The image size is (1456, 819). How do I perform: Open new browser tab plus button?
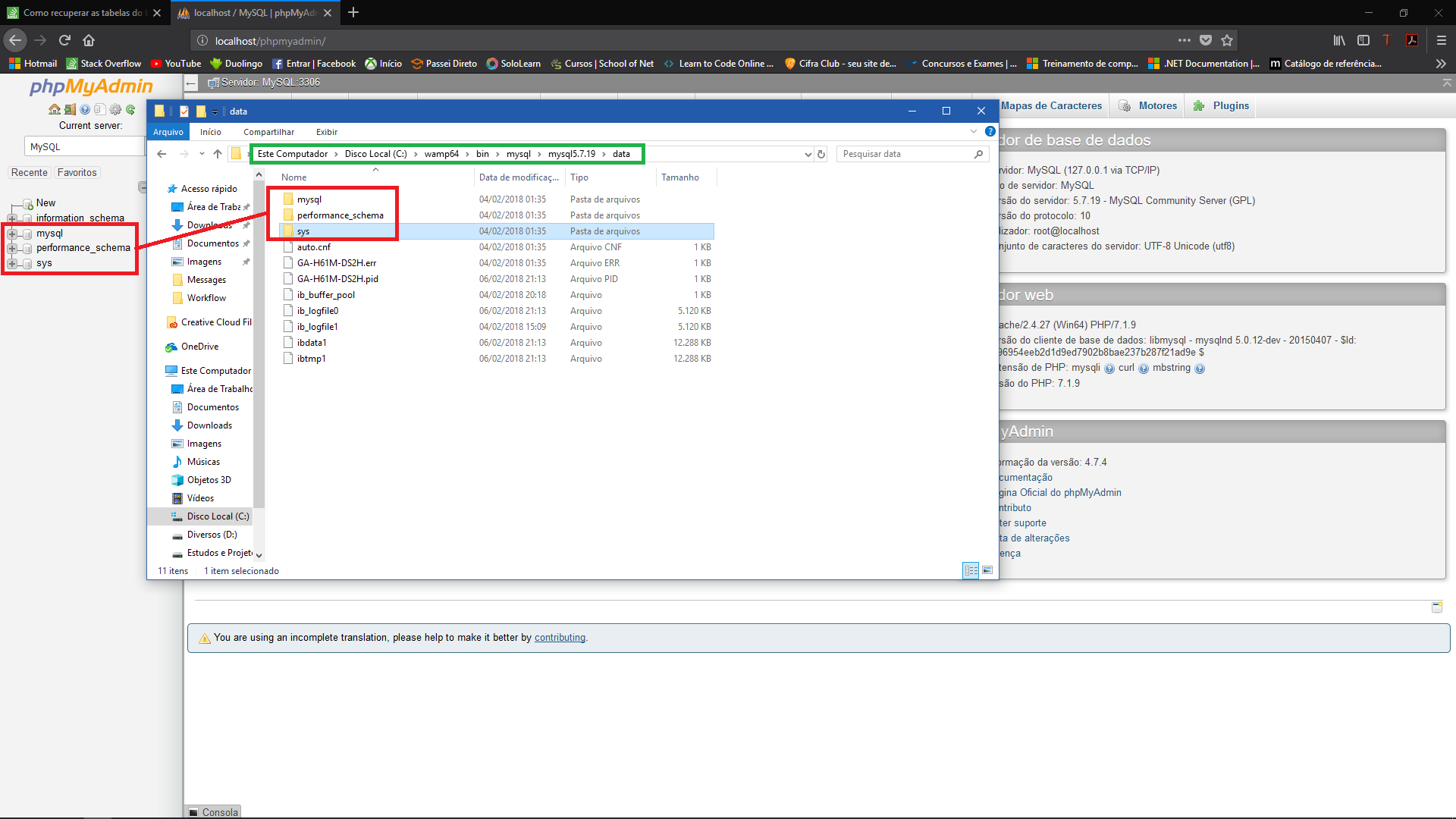(x=353, y=13)
